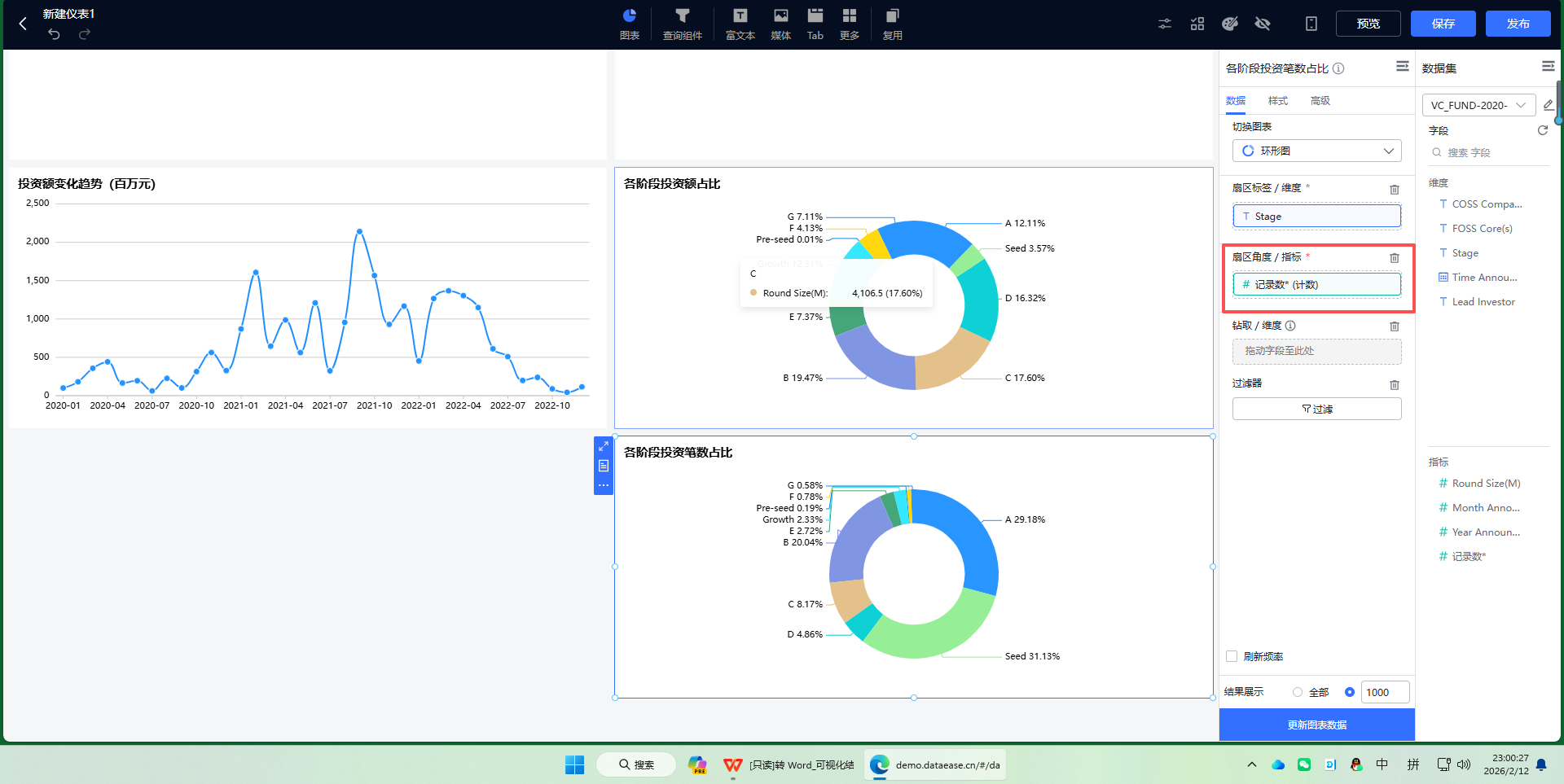The height and width of the screenshot is (784, 1564).
Task: Toggle the crossed-eye visibility icon in header
Action: (x=1263, y=24)
